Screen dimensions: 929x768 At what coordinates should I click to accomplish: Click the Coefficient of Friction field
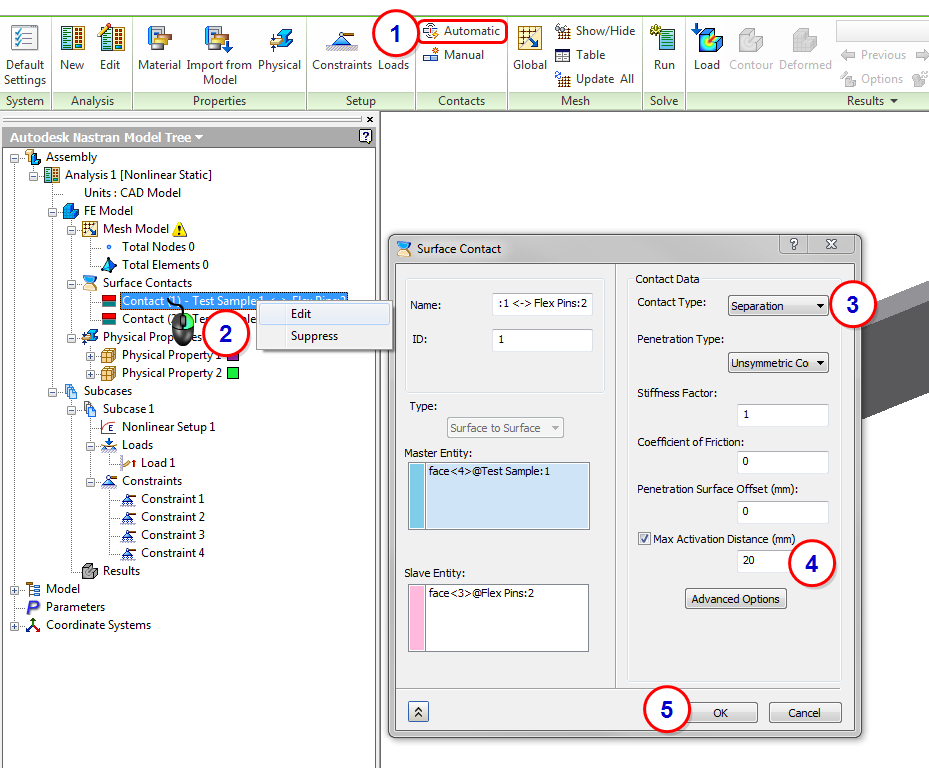point(782,462)
